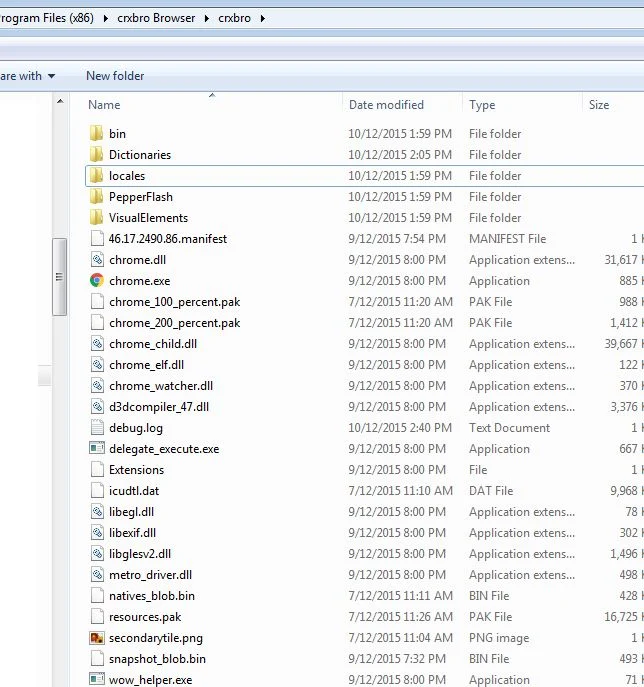This screenshot has width=644, height=687.
Task: Select the delegate_execute.exe file name
Action: (164, 449)
